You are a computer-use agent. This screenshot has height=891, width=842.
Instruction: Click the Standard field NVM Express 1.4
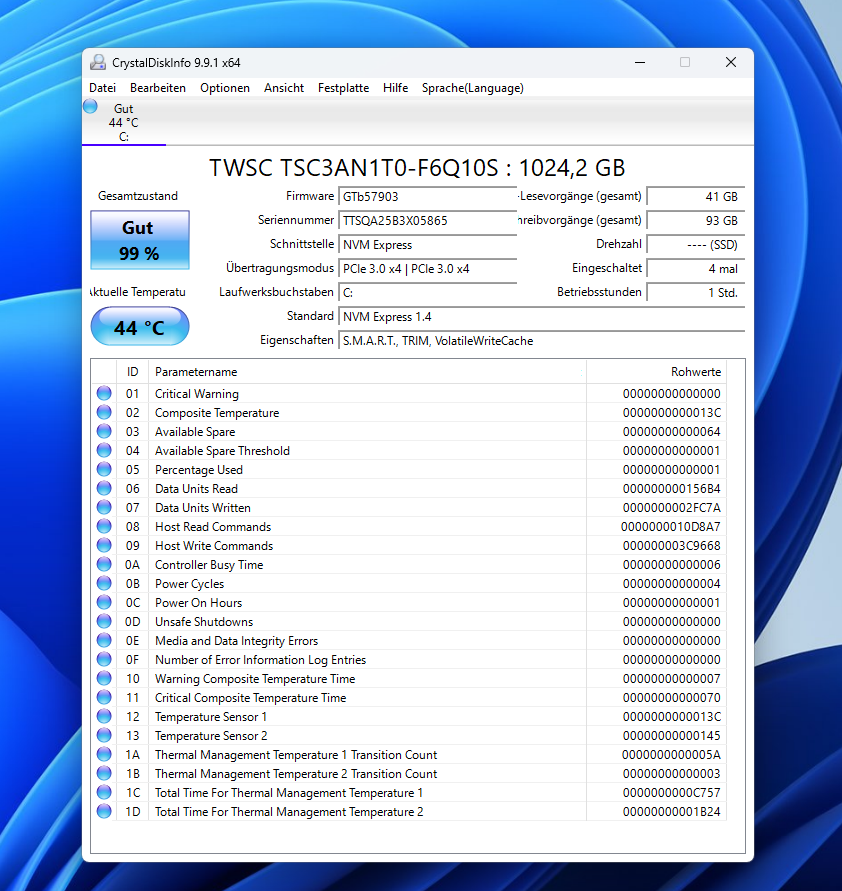coord(541,317)
